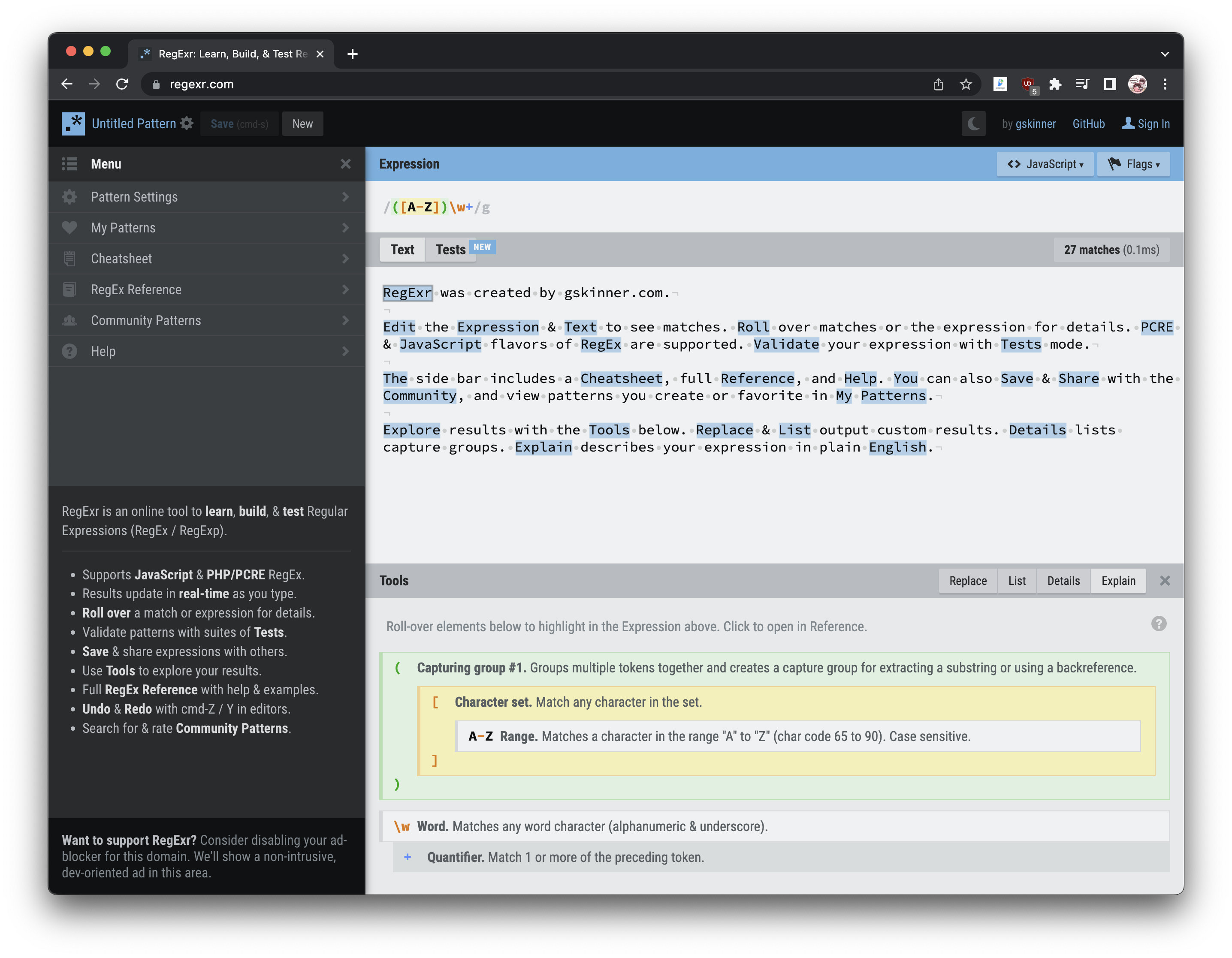
Task: Bookmark this page with the star icon
Action: (x=966, y=84)
